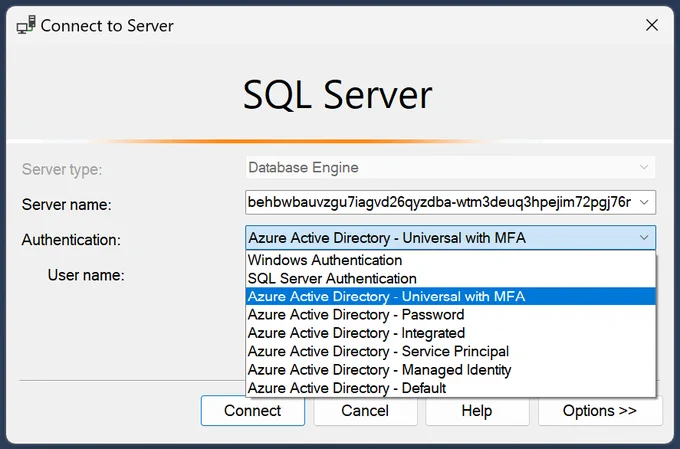Click the Cancel button
Image resolution: width=680 pixels, height=449 pixels.
coord(365,411)
